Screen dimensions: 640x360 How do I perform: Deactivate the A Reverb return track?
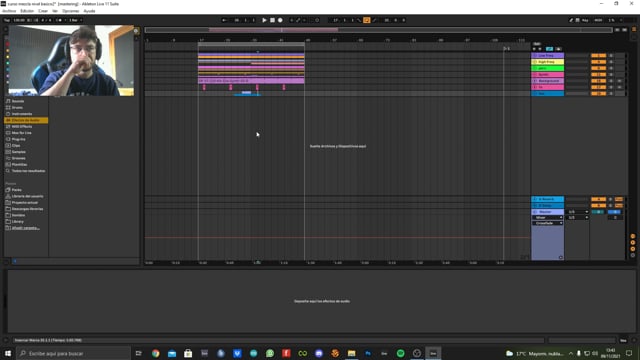coord(598,199)
